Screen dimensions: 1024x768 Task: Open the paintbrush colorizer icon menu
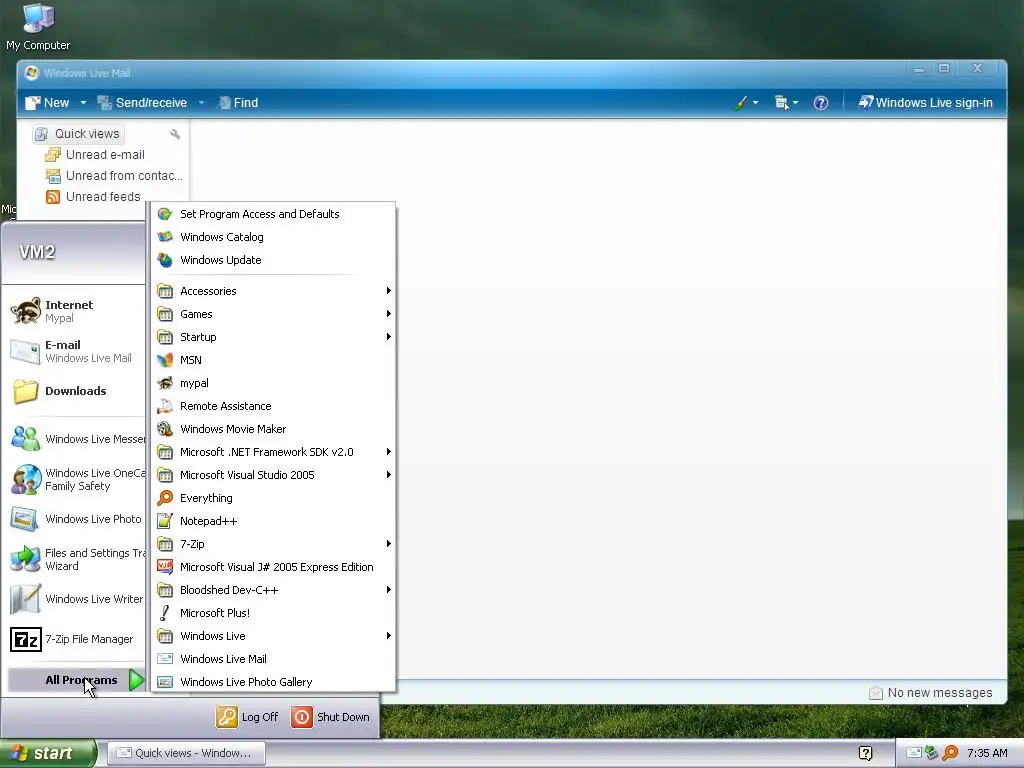pyautogui.click(x=746, y=103)
